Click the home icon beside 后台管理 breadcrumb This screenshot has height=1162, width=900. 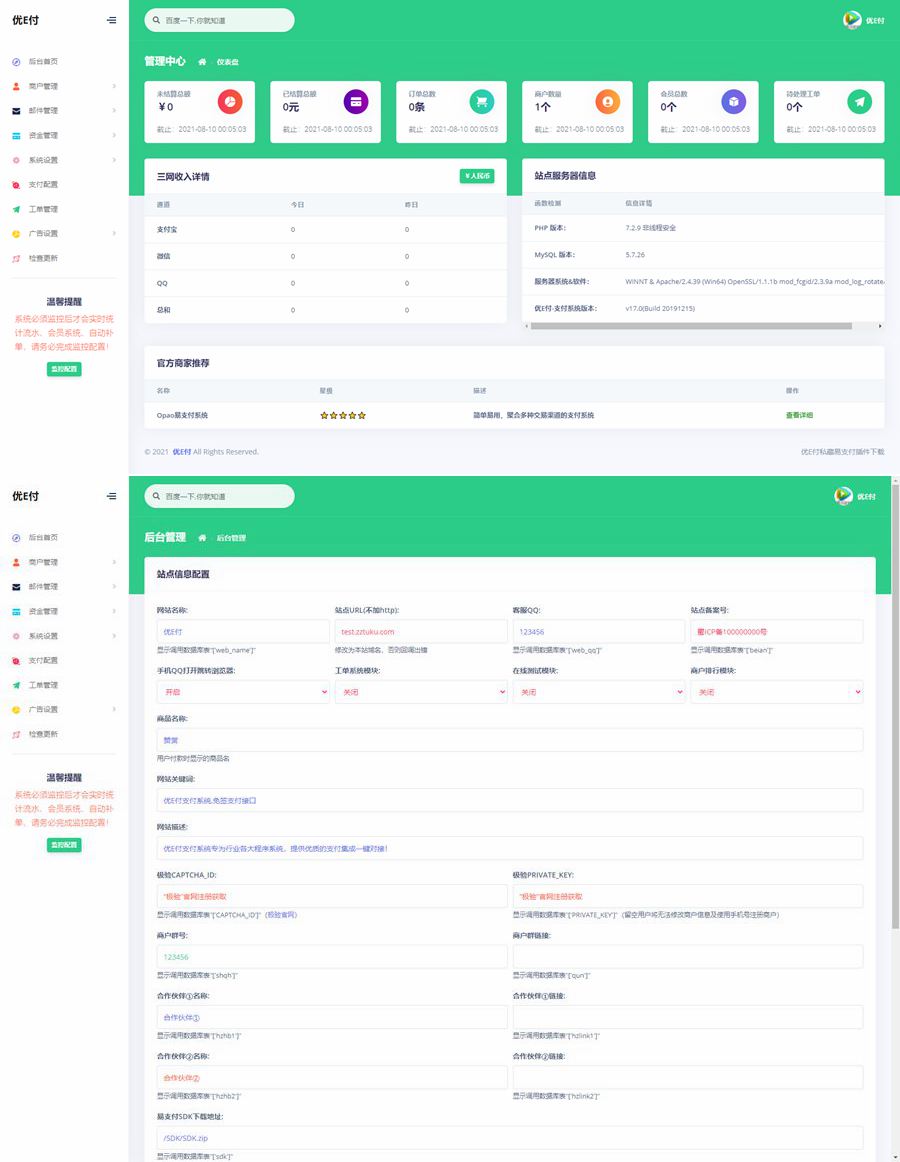(202, 538)
